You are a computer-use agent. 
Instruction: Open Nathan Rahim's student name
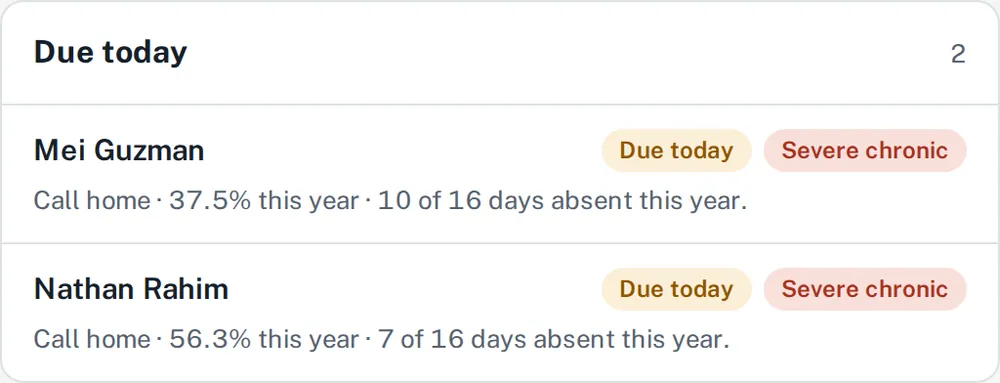coord(131,289)
